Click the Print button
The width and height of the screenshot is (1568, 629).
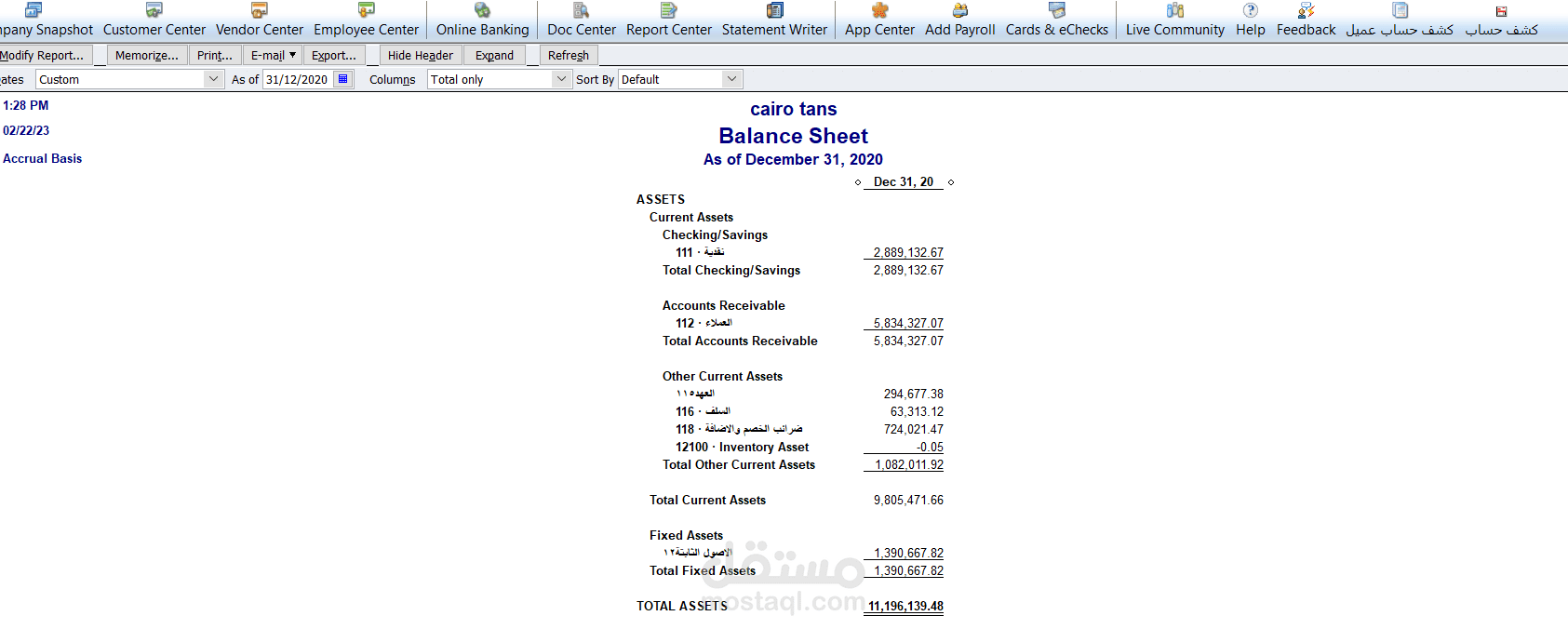click(x=215, y=56)
